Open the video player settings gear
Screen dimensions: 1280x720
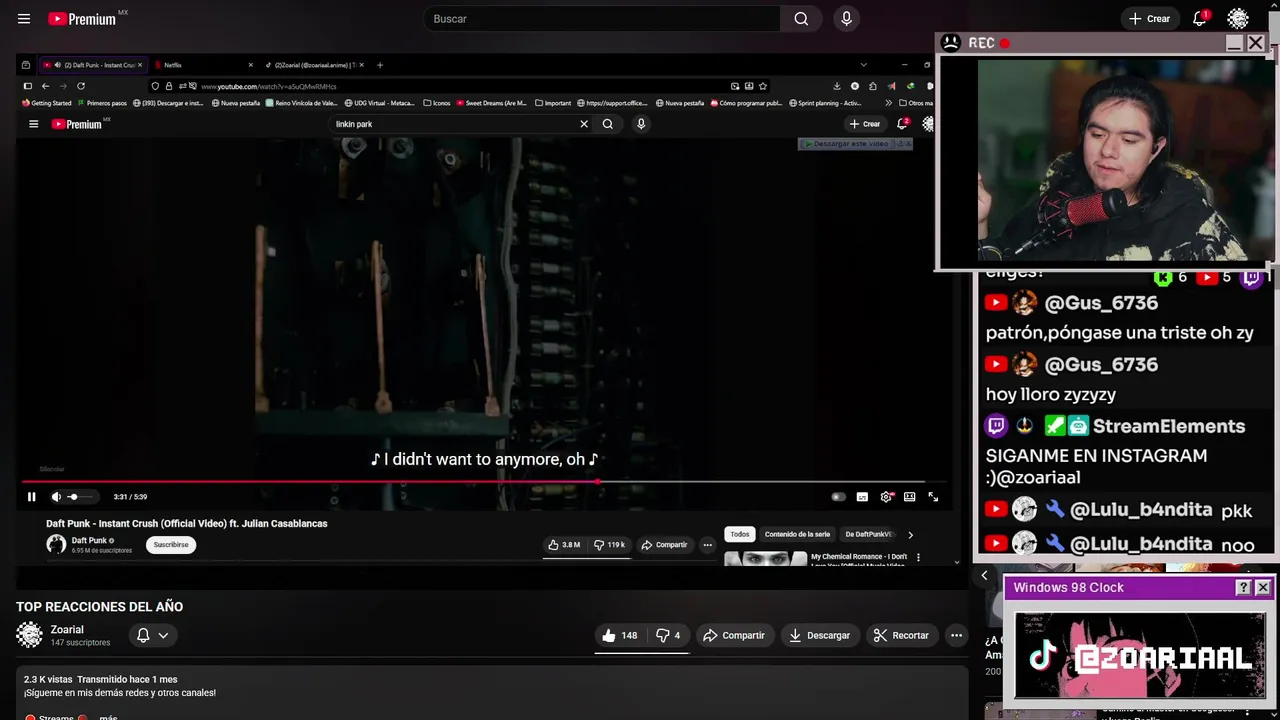(x=886, y=497)
